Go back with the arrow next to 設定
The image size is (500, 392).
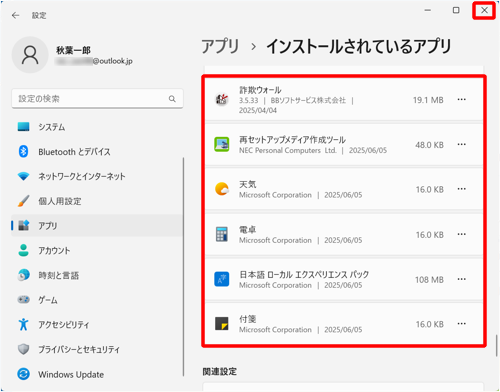pos(15,15)
